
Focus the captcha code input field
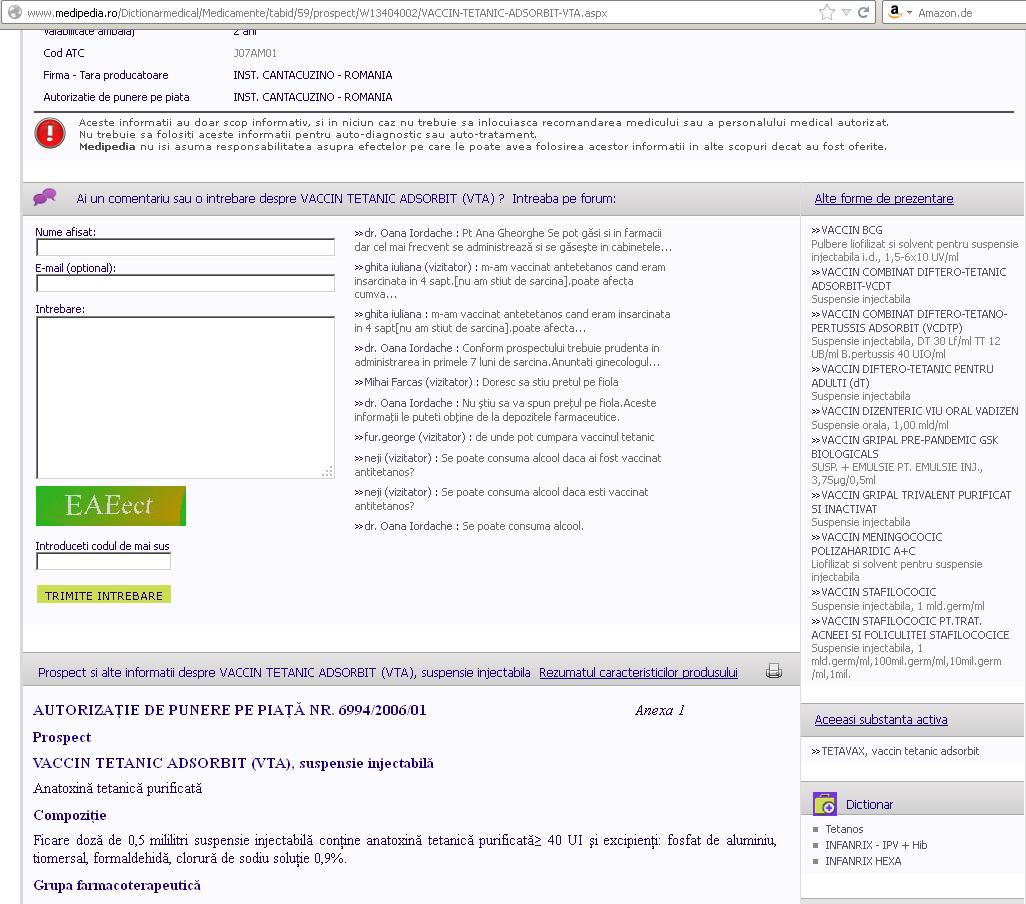(103, 561)
